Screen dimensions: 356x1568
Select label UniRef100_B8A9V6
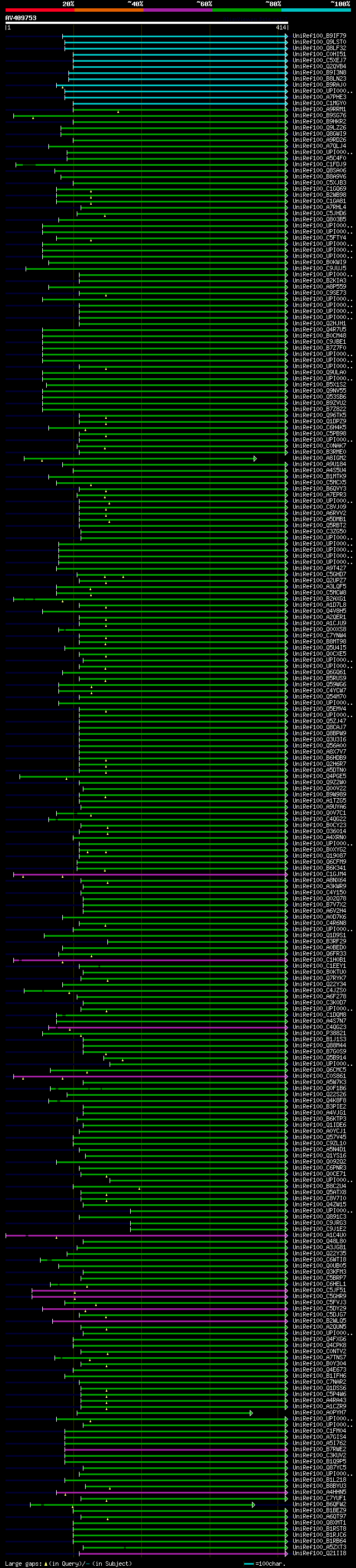click(x=319, y=176)
